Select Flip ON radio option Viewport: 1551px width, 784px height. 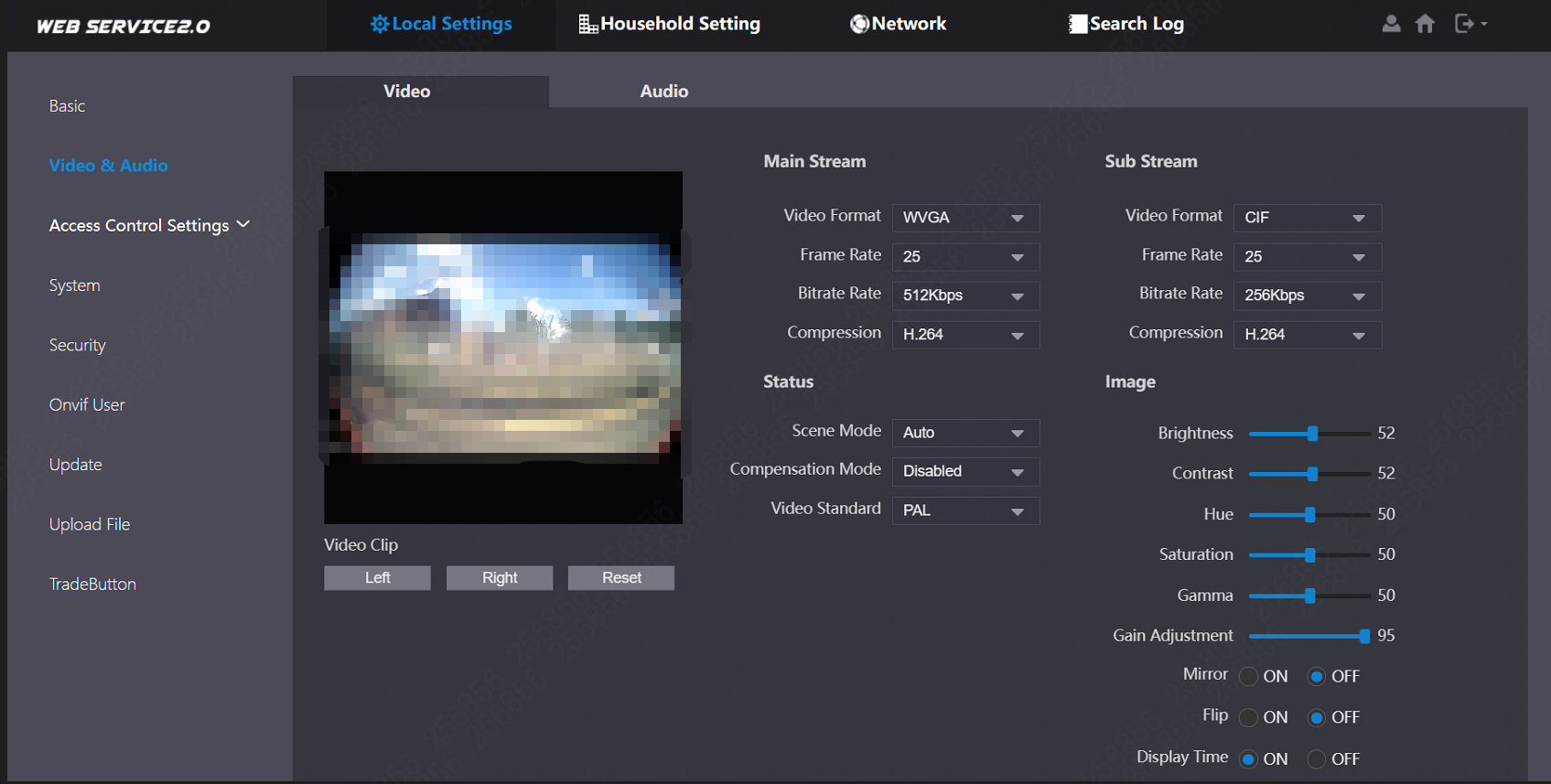click(1248, 718)
